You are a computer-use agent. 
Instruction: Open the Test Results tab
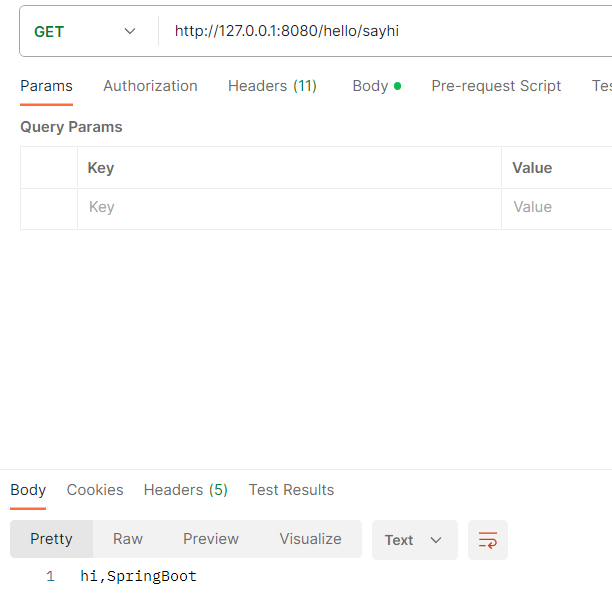[x=291, y=490]
